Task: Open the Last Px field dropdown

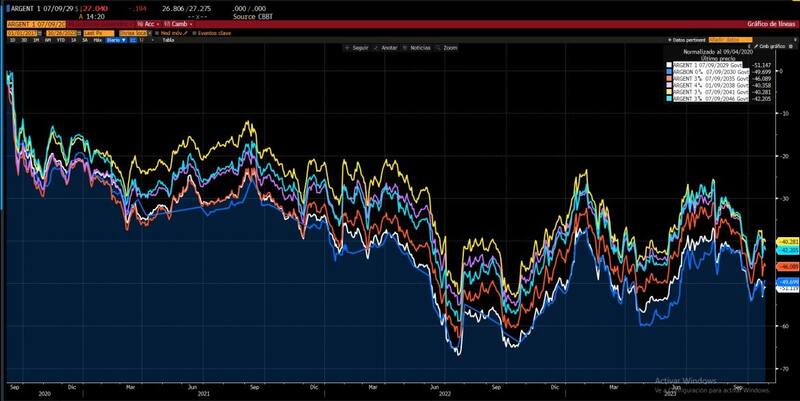Action: click(95, 33)
